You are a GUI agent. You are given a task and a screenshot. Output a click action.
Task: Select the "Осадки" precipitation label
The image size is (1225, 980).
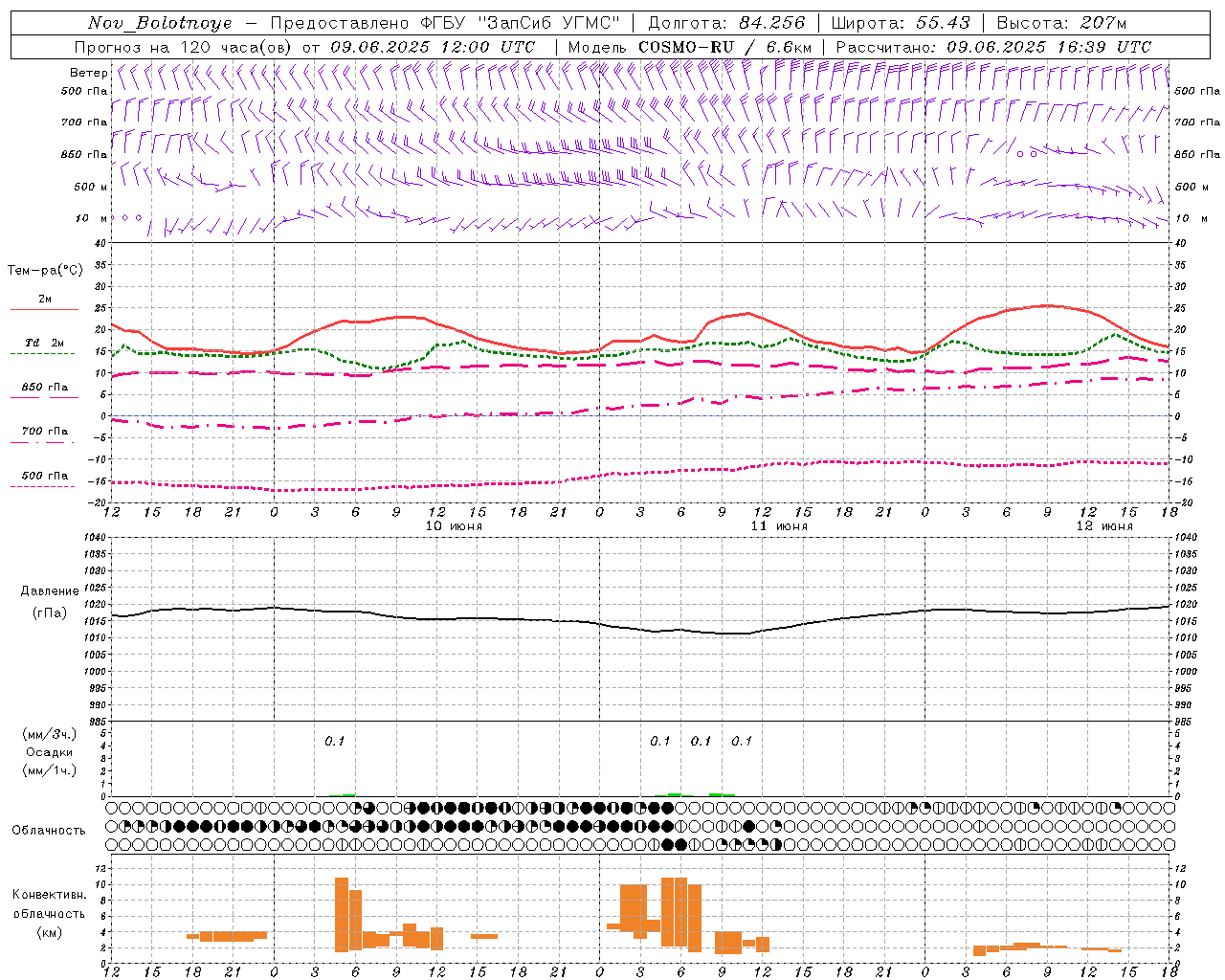click(50, 752)
